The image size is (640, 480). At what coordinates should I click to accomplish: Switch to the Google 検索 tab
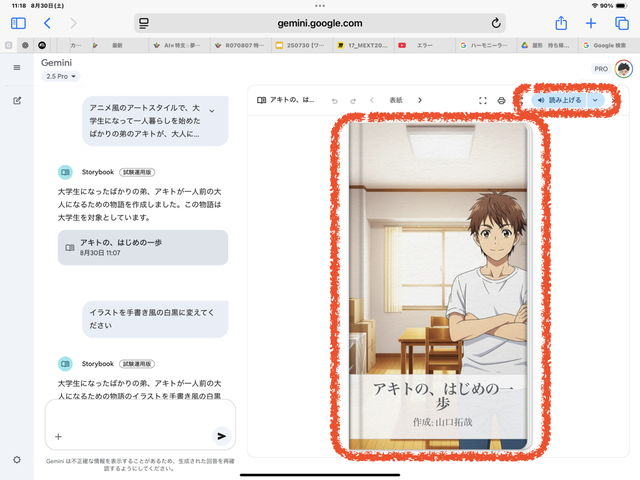point(609,45)
